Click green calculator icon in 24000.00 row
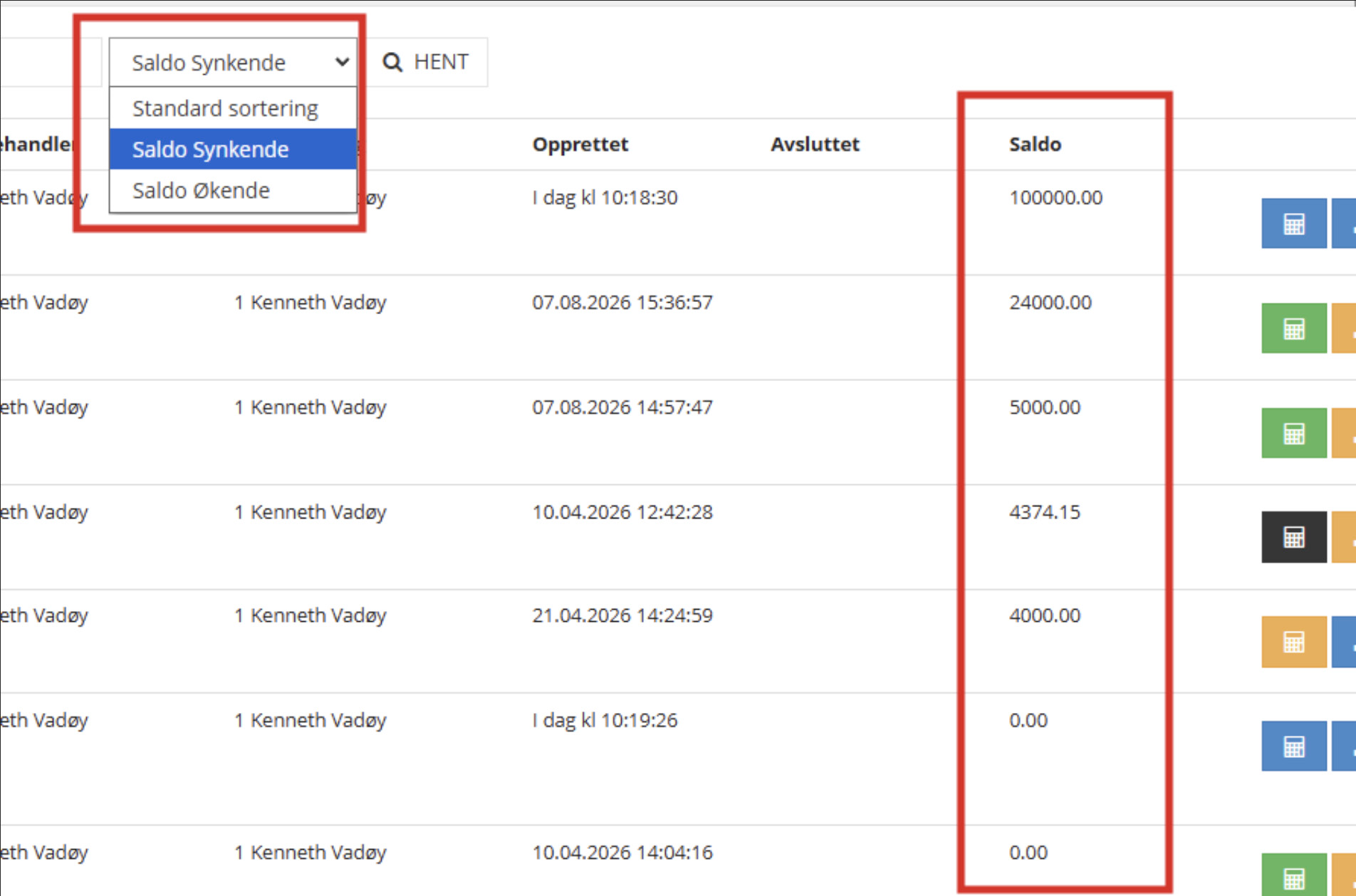Screen dimensions: 1356x896 [1293, 328]
